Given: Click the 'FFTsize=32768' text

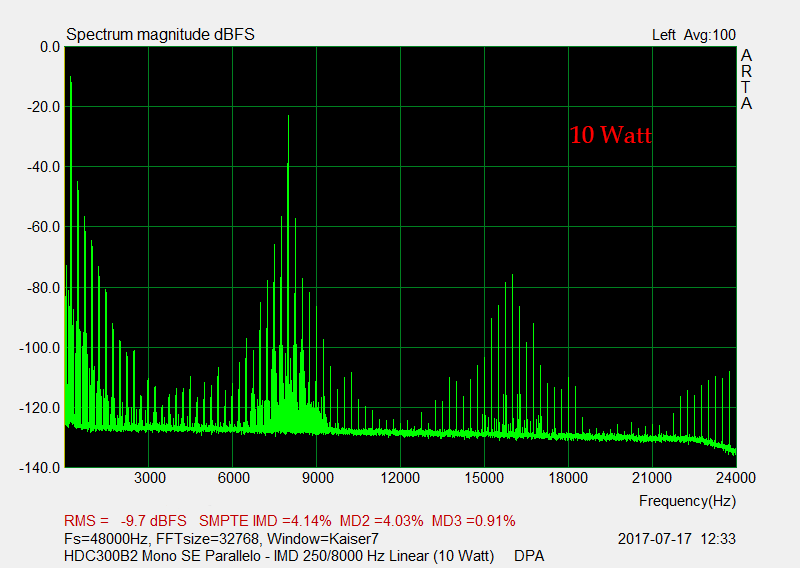Looking at the screenshot, I should pos(209,539).
